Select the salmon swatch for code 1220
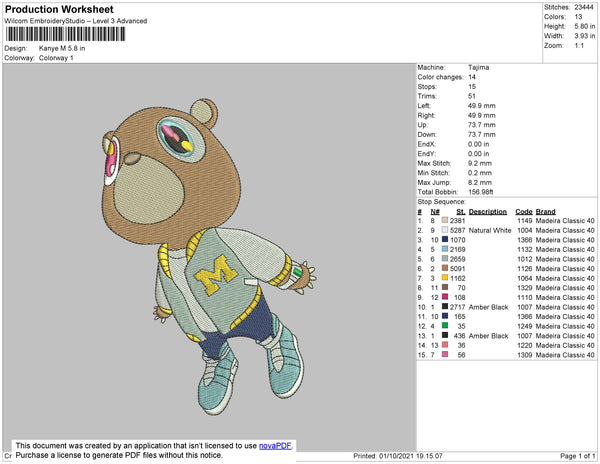The width and height of the screenshot is (600, 464). [445, 345]
